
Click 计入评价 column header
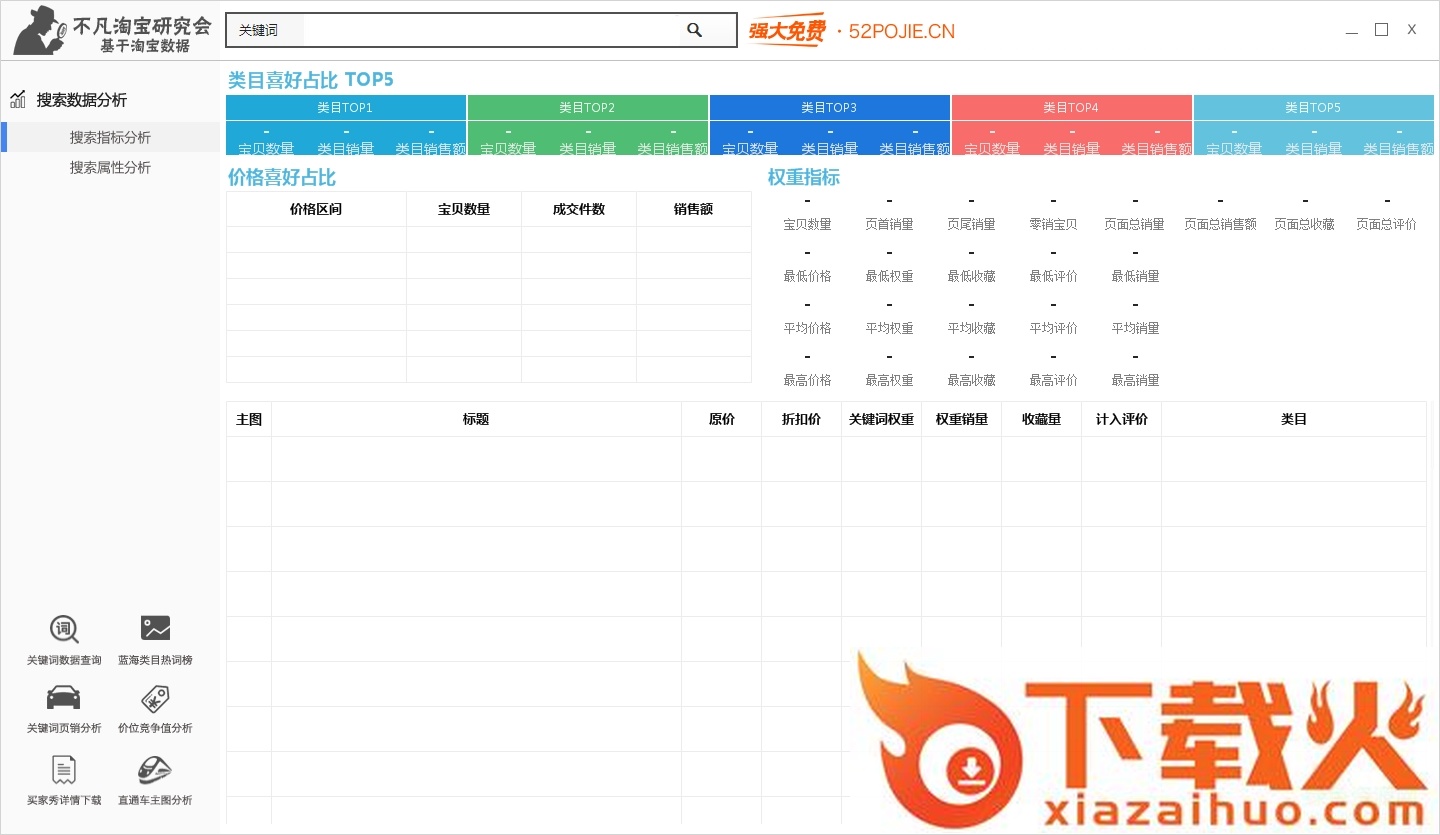(x=1121, y=419)
